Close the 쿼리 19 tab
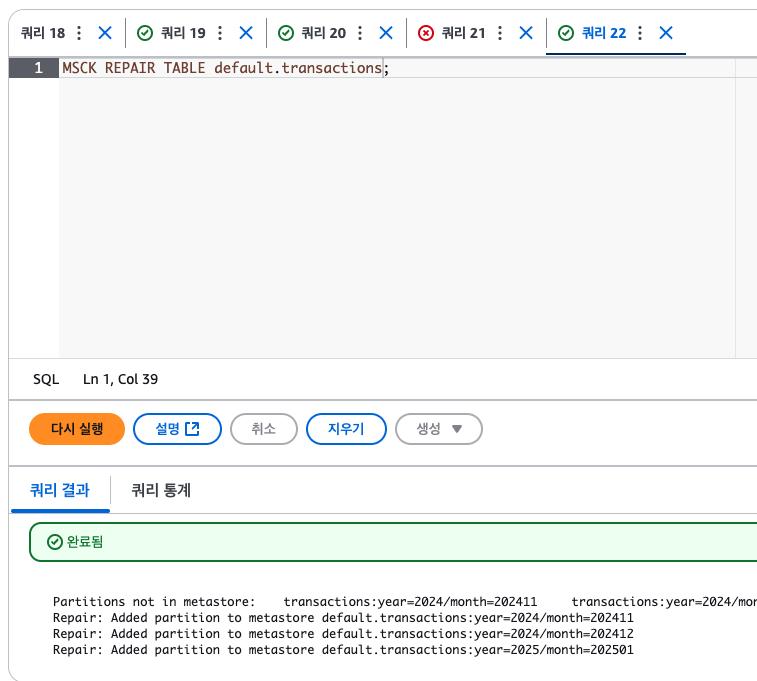The width and height of the screenshot is (757, 681). 245,33
